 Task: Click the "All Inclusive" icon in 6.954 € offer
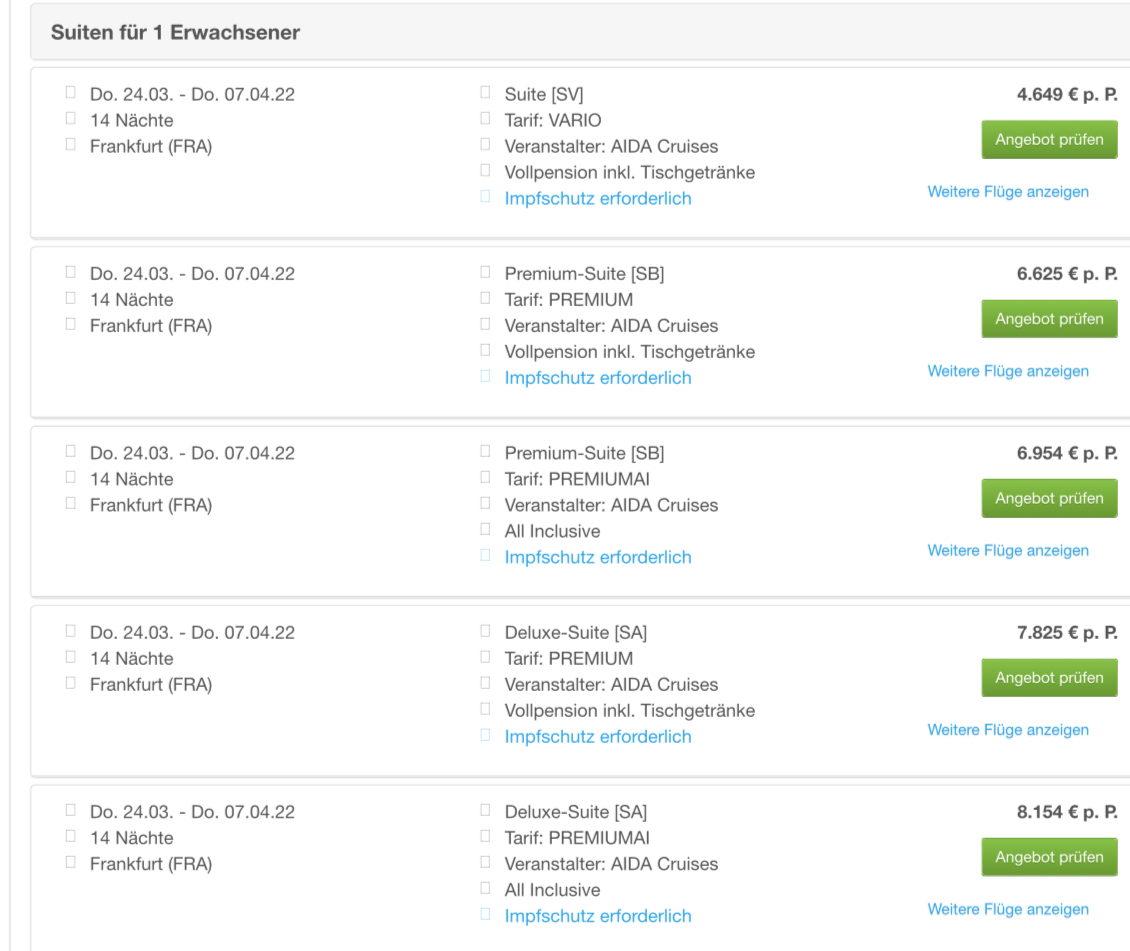tap(486, 531)
